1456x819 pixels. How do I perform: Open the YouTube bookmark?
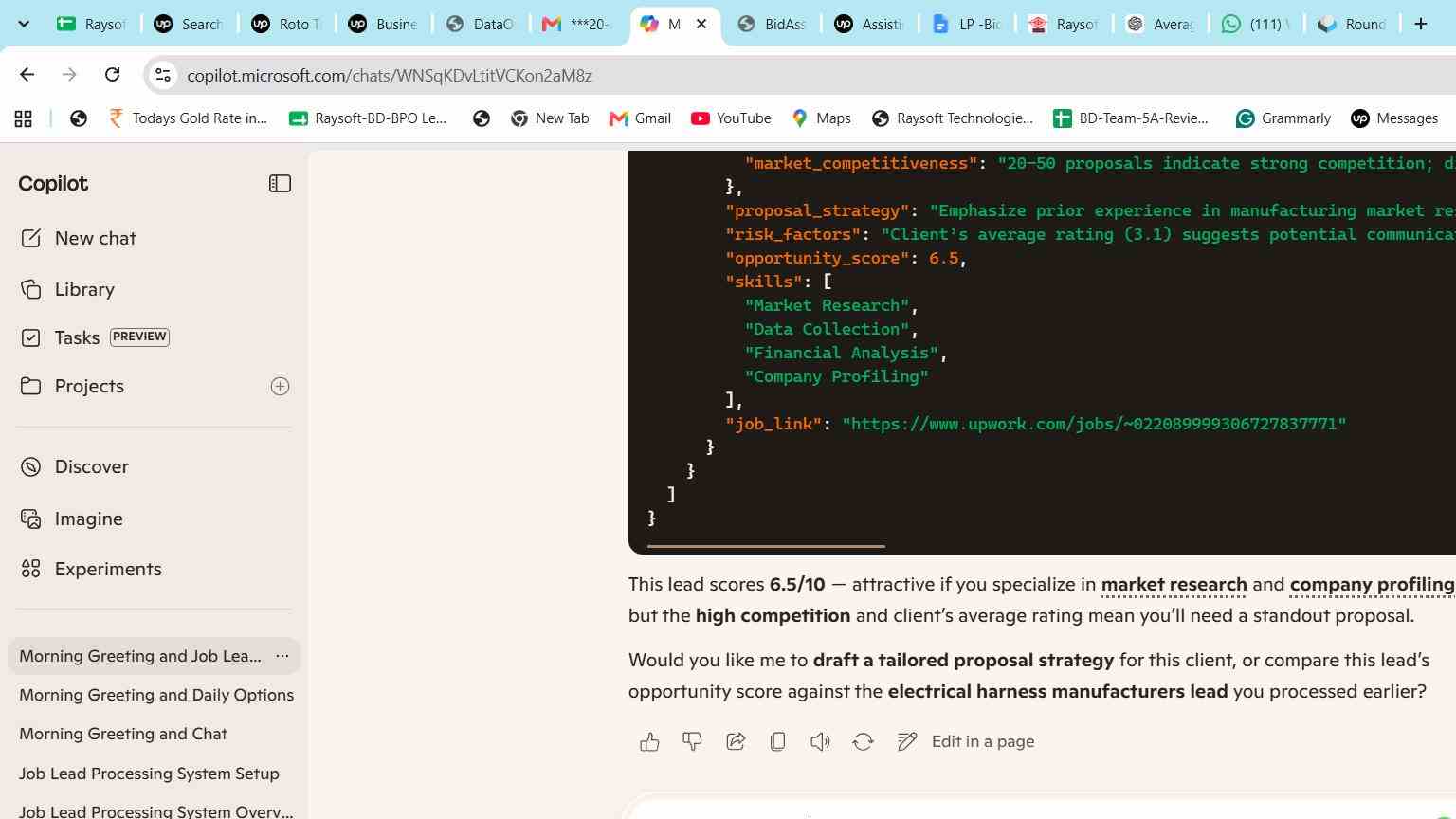[731, 118]
